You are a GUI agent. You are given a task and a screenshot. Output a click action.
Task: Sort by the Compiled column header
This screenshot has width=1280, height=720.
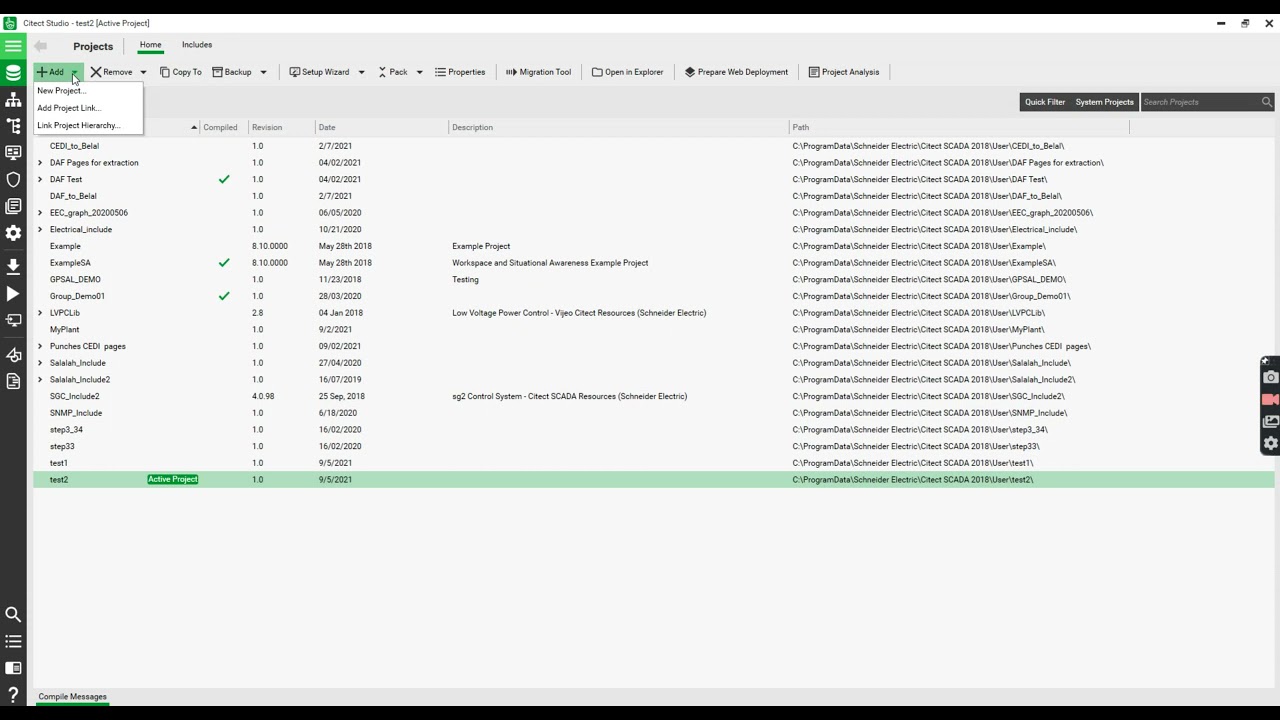coord(220,128)
